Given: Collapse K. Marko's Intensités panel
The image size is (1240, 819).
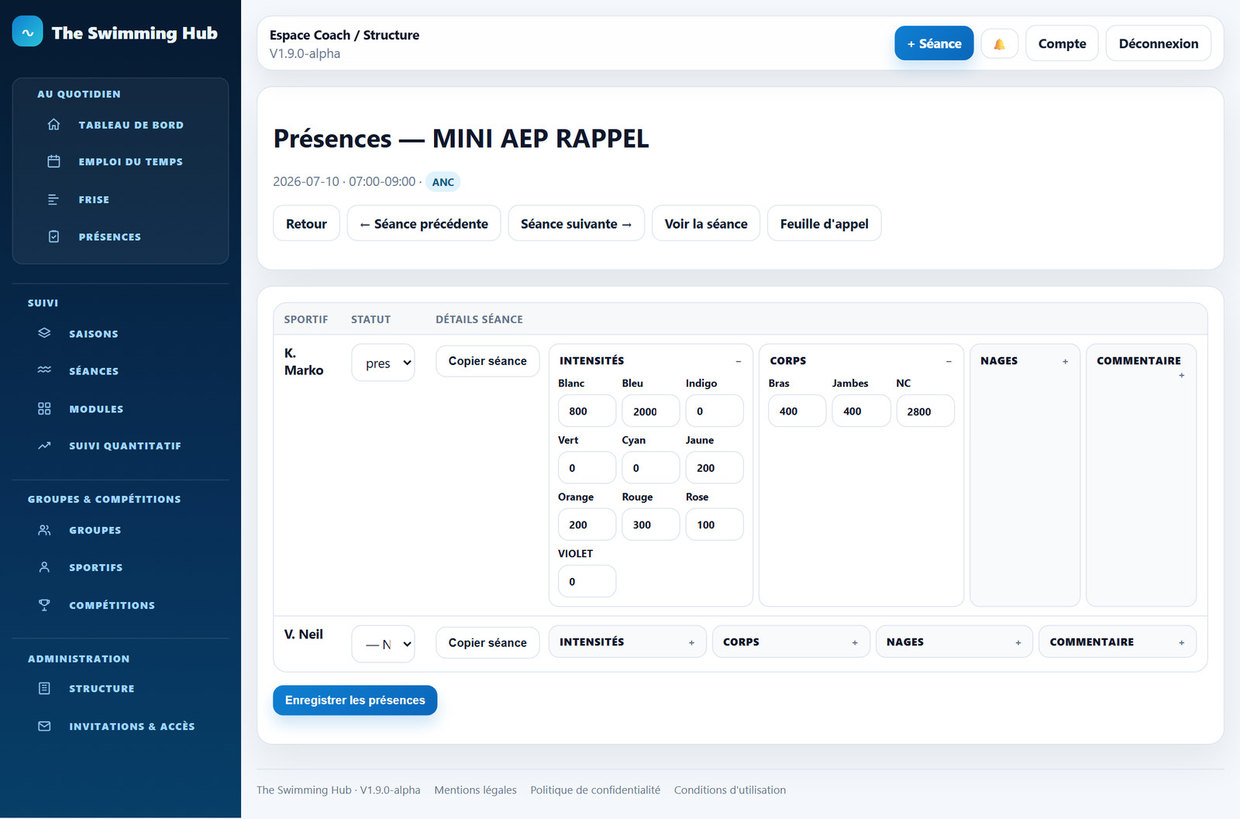Looking at the screenshot, I should [739, 361].
